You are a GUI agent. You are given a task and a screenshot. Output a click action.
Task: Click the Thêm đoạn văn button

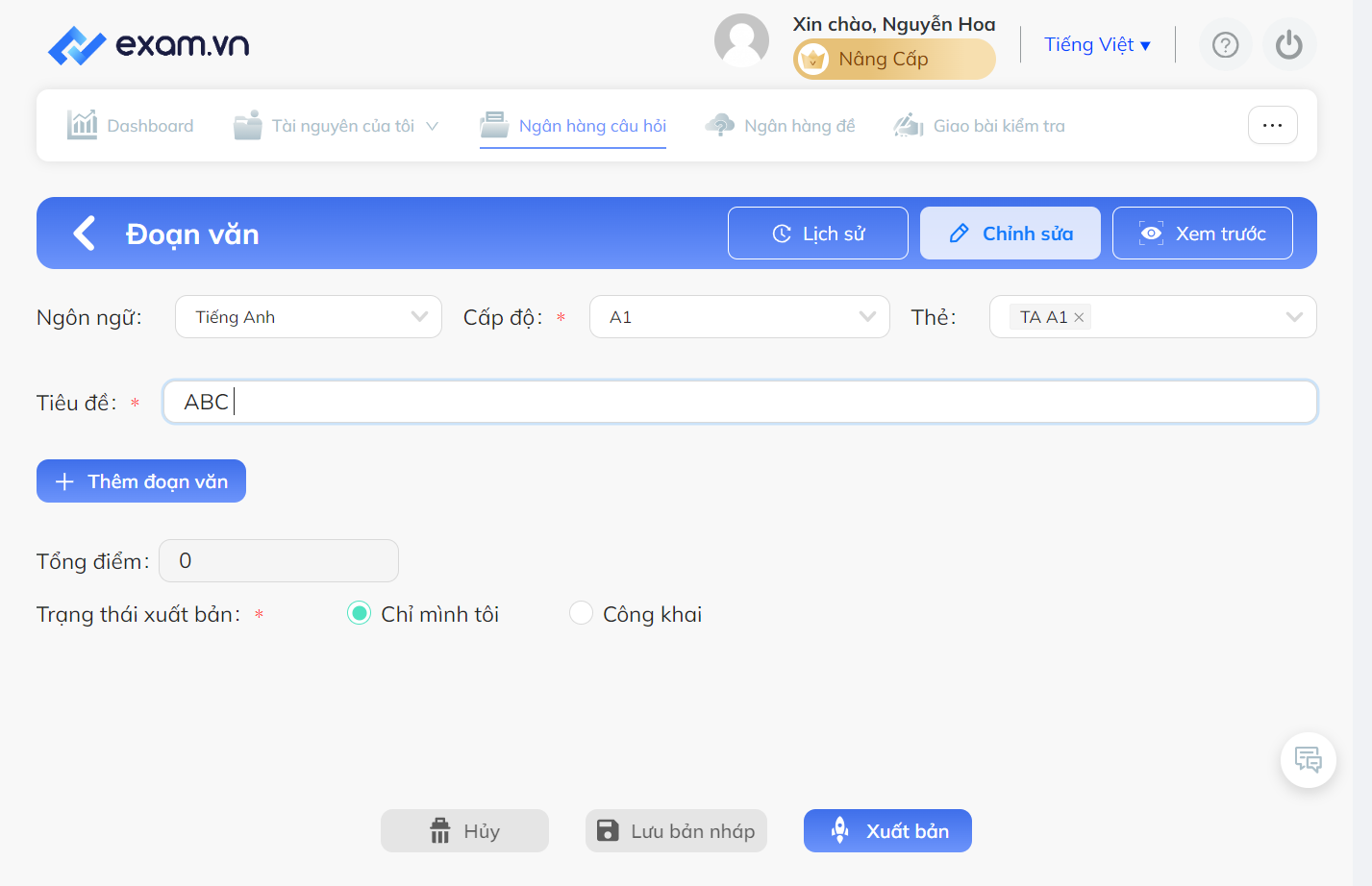(x=141, y=480)
